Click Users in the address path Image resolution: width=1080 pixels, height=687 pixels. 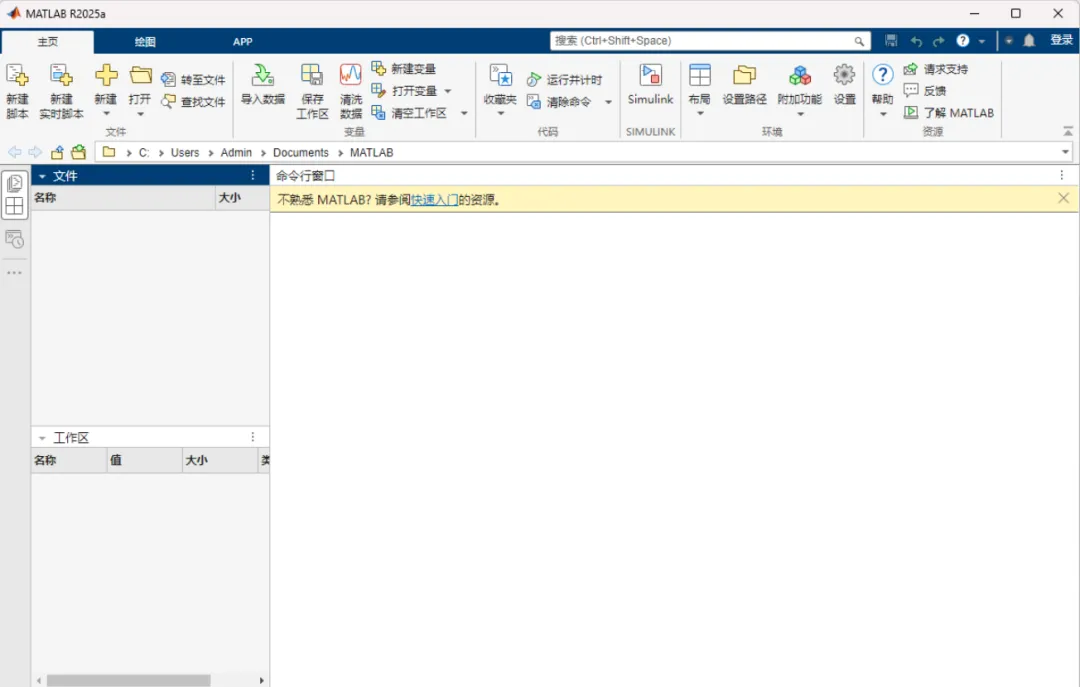(x=185, y=152)
